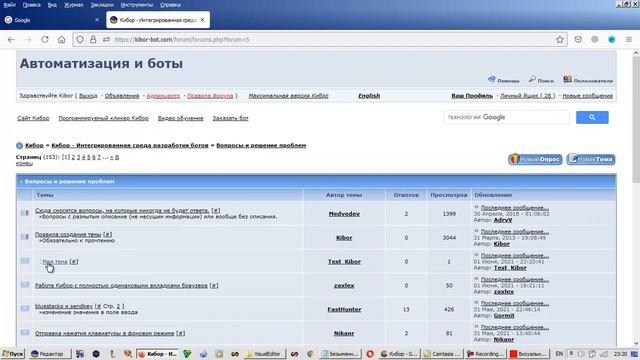Open the Справка menu
This screenshot has height=360, width=640.
(x=170, y=5)
